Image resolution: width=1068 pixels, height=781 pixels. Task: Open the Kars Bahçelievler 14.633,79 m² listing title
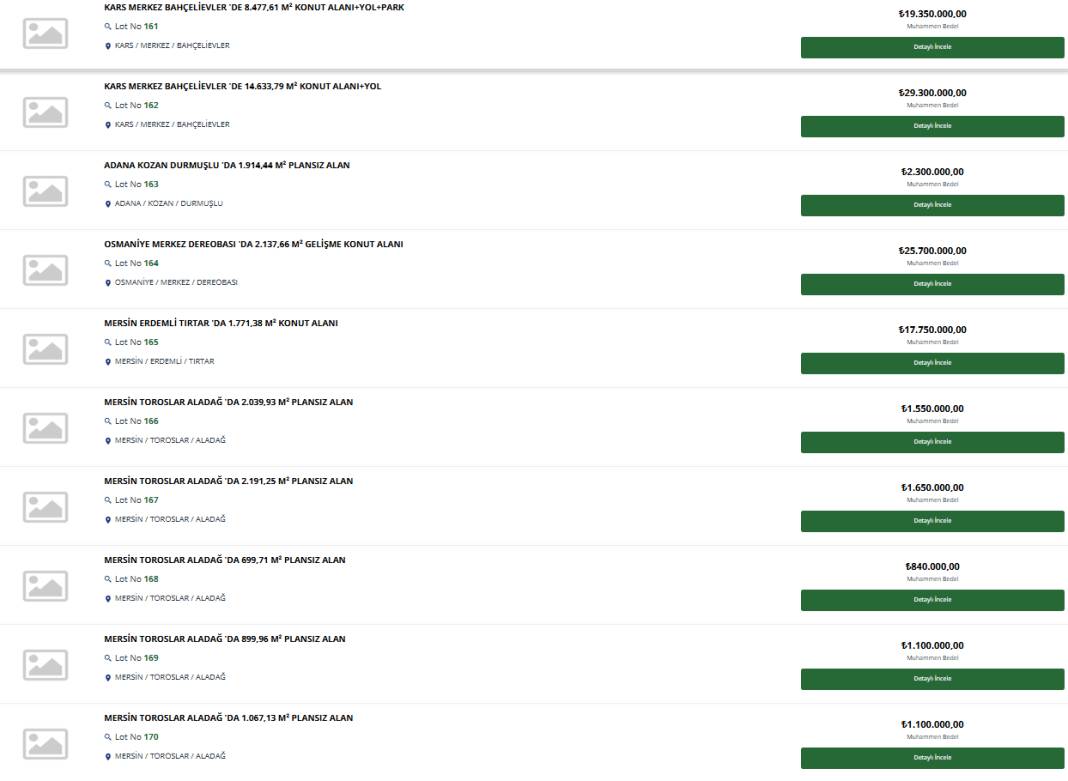(242, 86)
